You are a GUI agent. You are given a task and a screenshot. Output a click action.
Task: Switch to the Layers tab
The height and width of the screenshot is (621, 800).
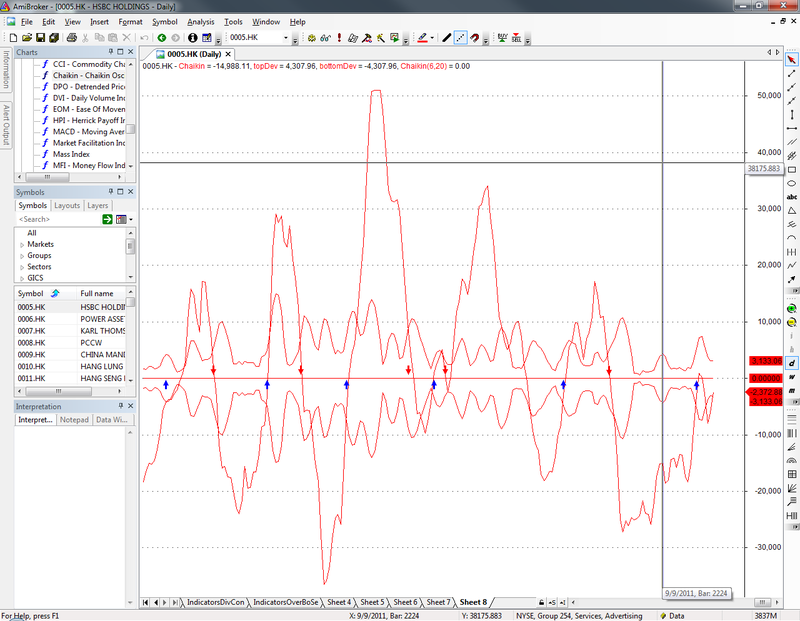pos(97,206)
